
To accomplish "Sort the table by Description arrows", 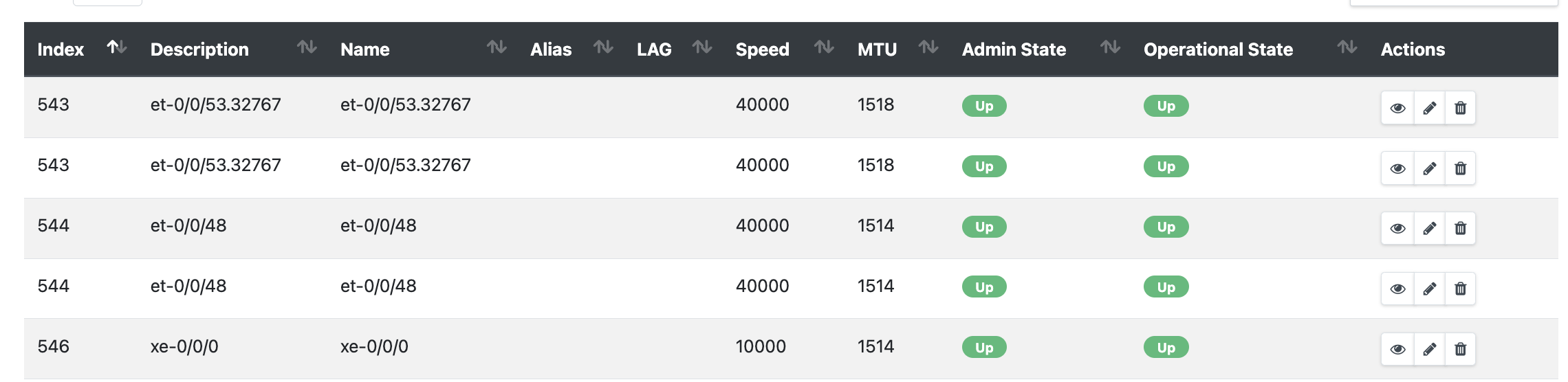I will coord(307,47).
